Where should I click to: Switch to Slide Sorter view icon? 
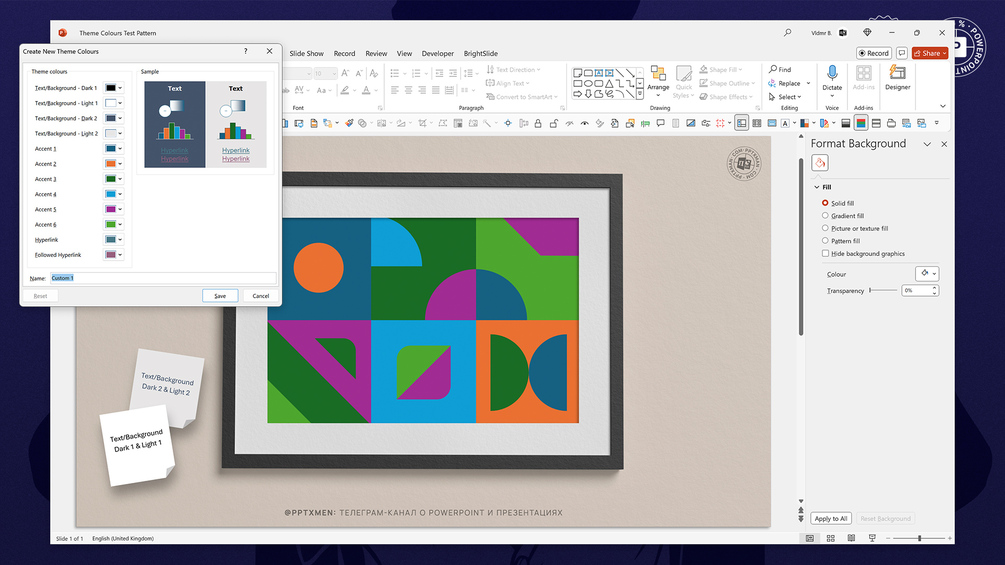click(831, 539)
